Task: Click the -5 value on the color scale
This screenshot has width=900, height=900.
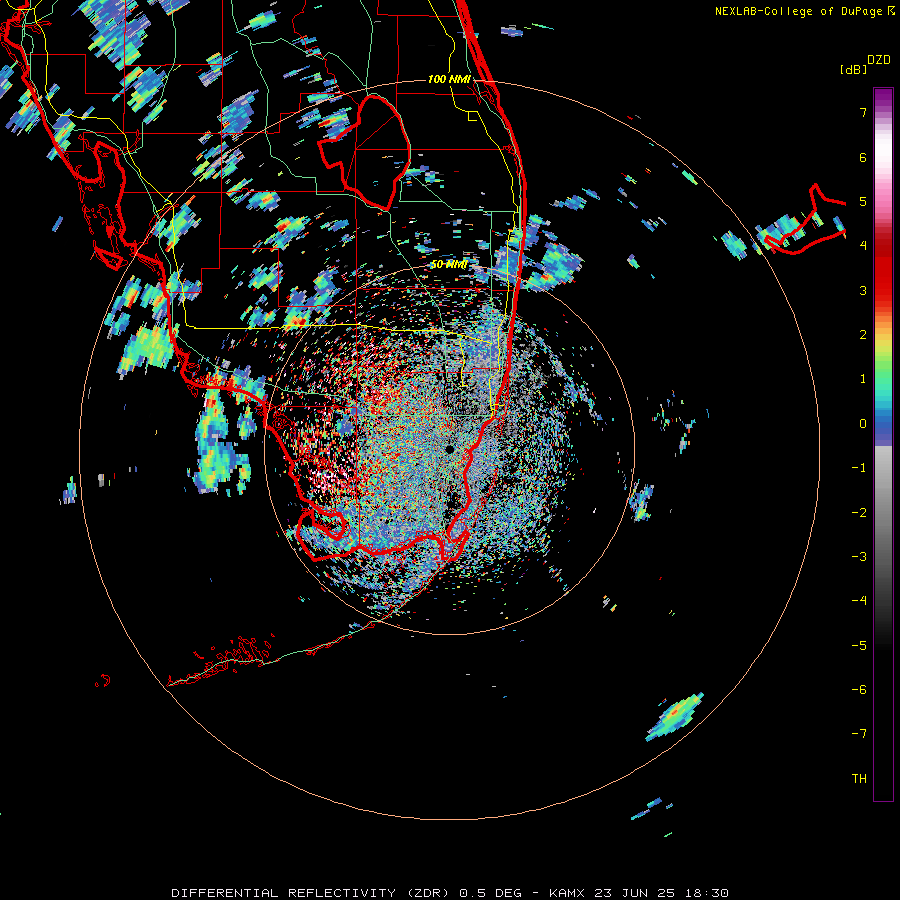Action: click(859, 646)
